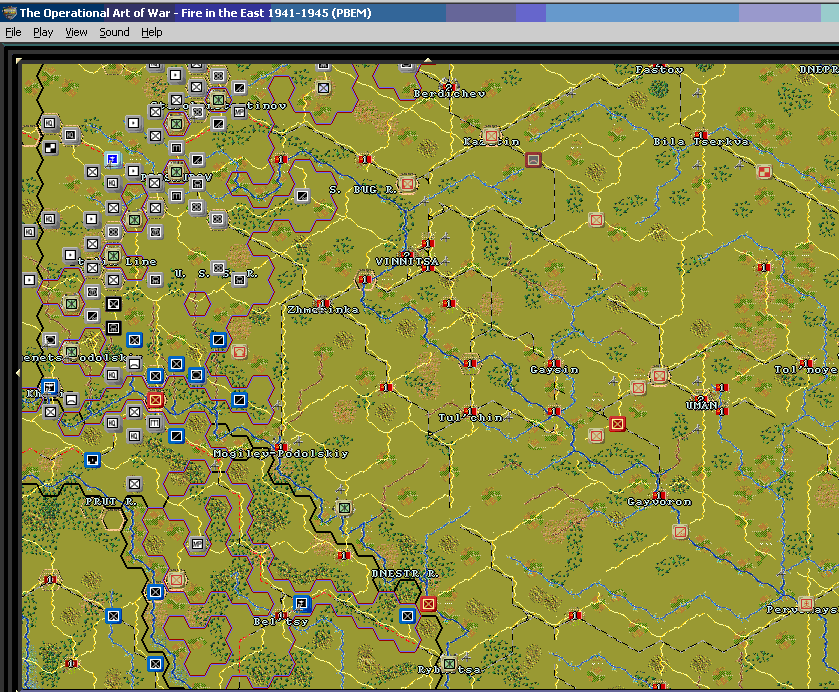Select the red infantry unit by Dnestr R.

click(428, 604)
